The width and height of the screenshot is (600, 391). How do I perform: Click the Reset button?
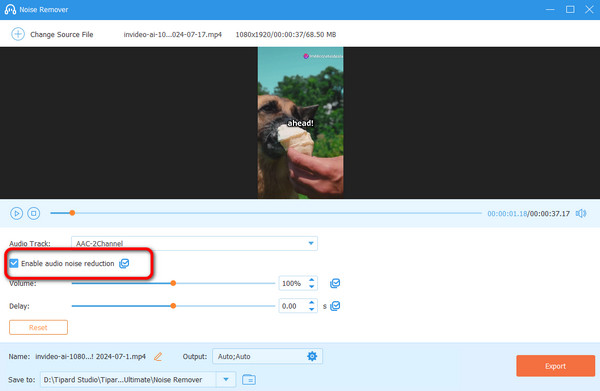coord(38,327)
